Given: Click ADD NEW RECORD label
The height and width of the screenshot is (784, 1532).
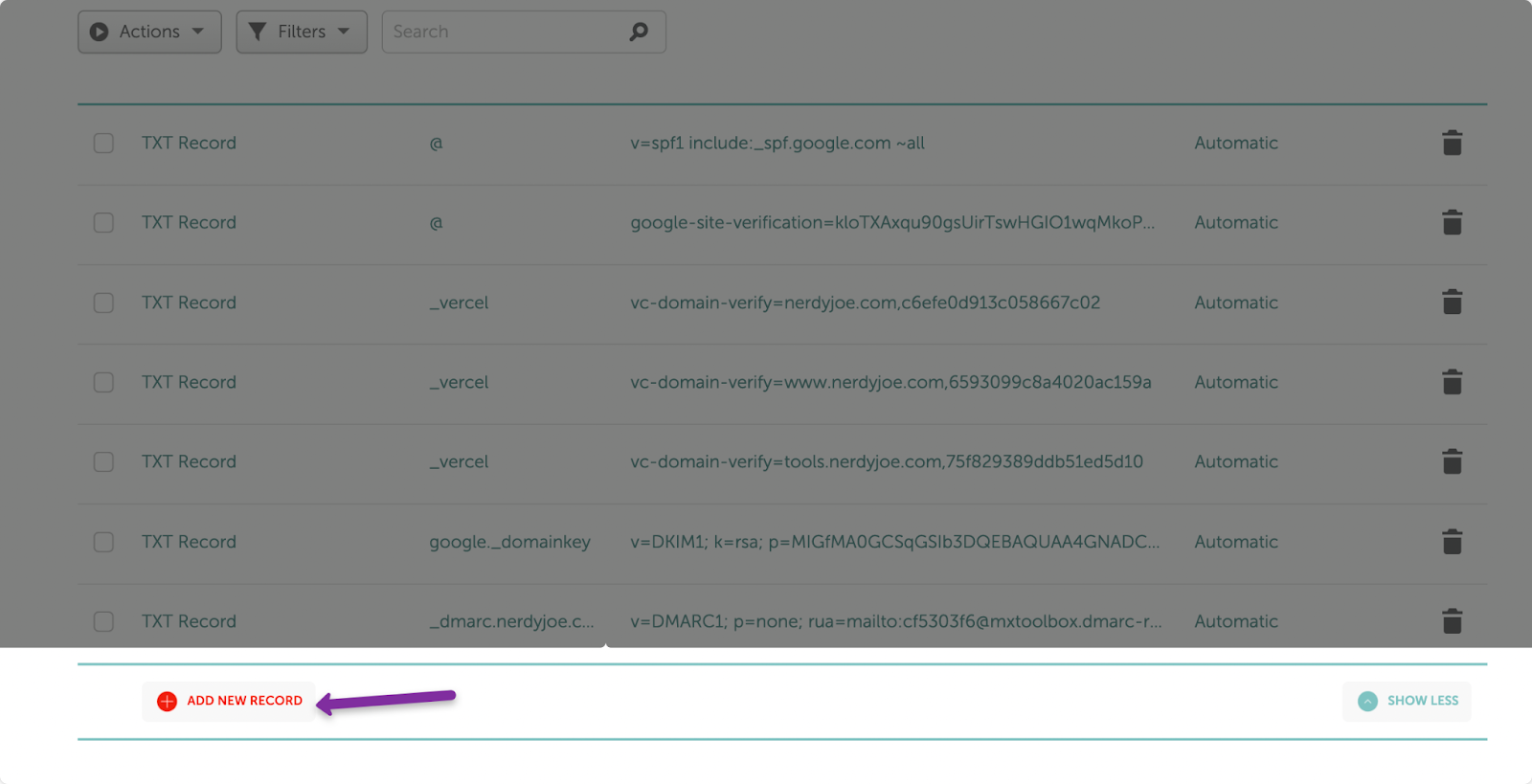Looking at the screenshot, I should 244,701.
